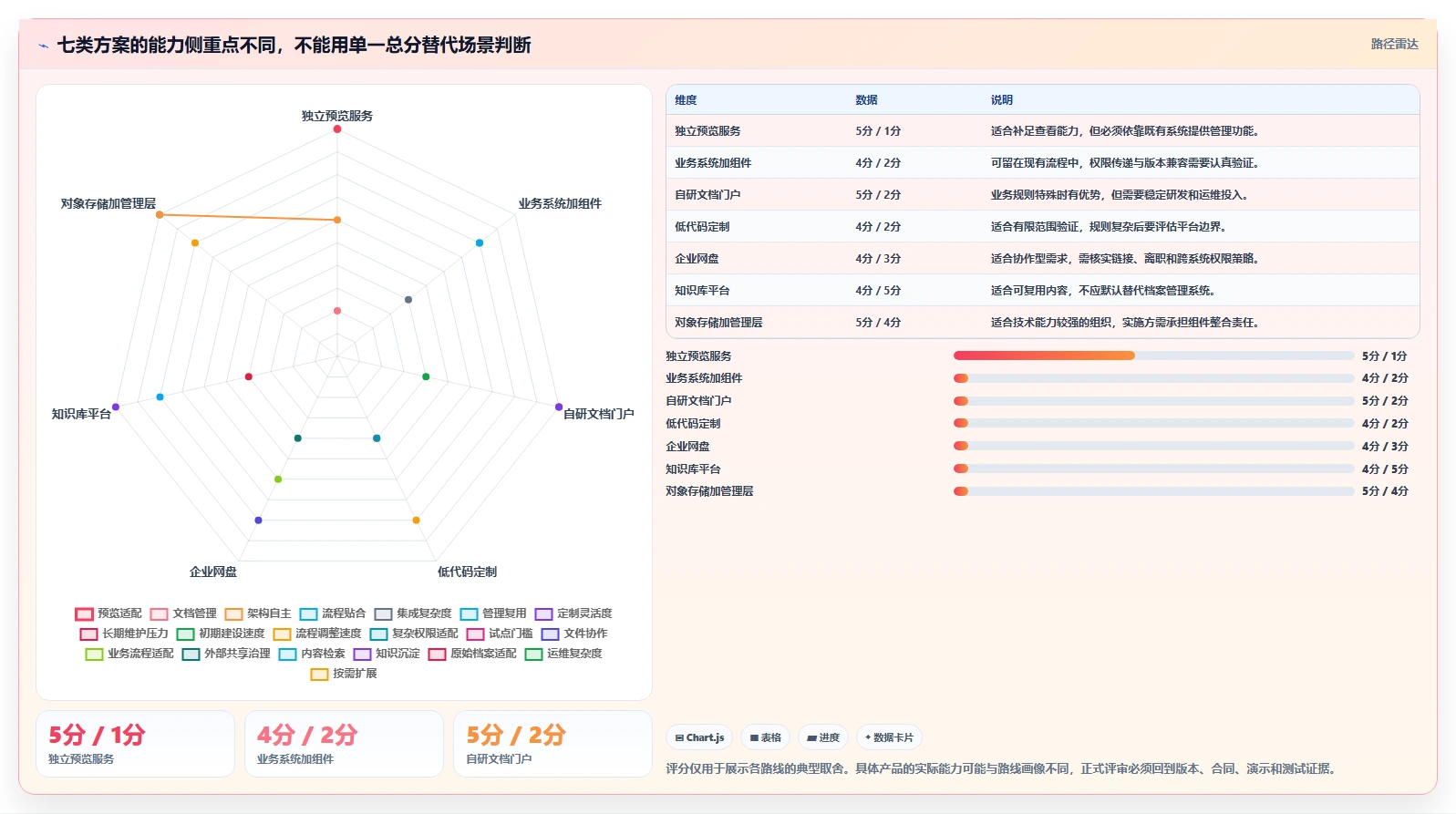The width and height of the screenshot is (1456, 814).
Task: Toggle the 流程调整速度 legend entry
Action: click(317, 634)
